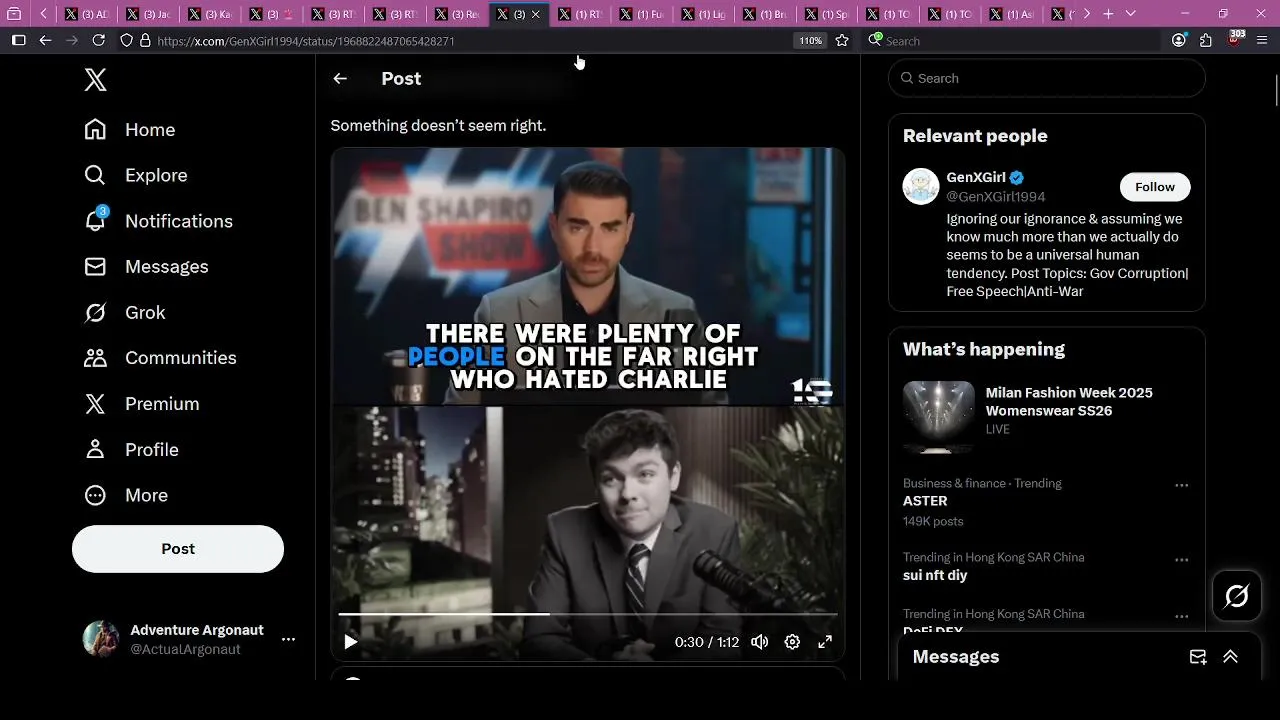Compose a new message in Messages drawer

1198,657
